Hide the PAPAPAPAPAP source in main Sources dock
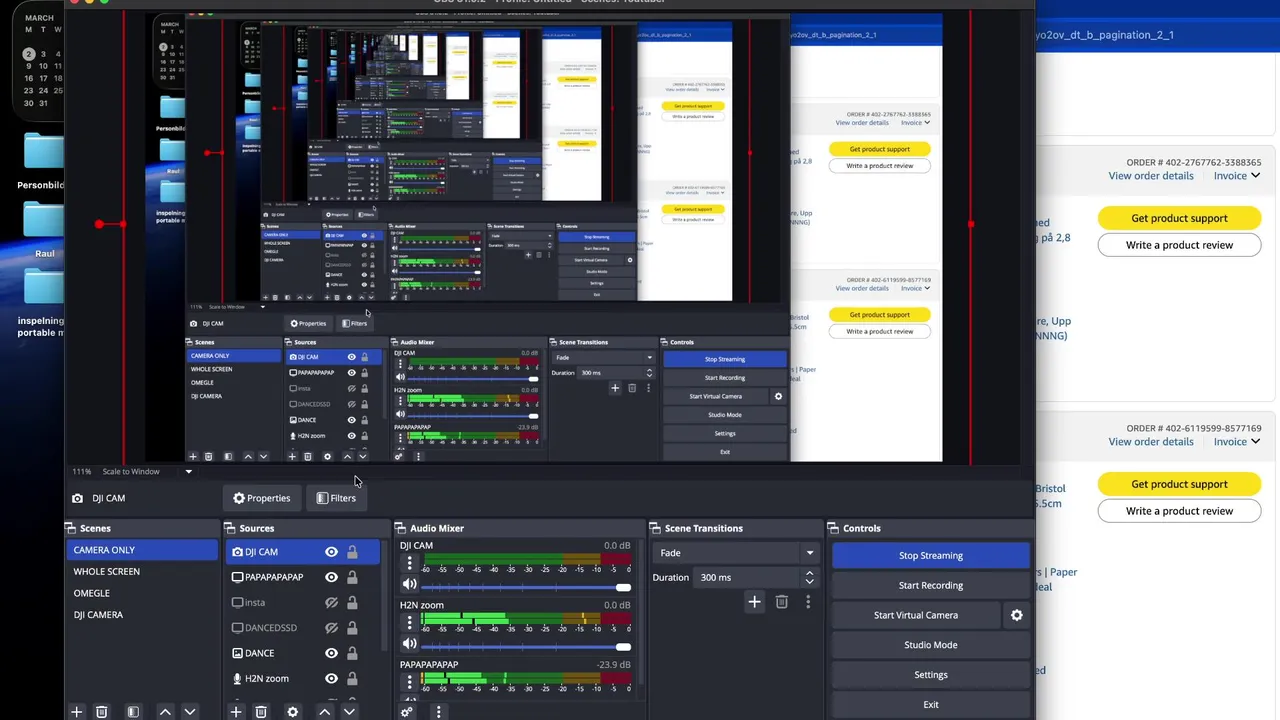 point(331,577)
